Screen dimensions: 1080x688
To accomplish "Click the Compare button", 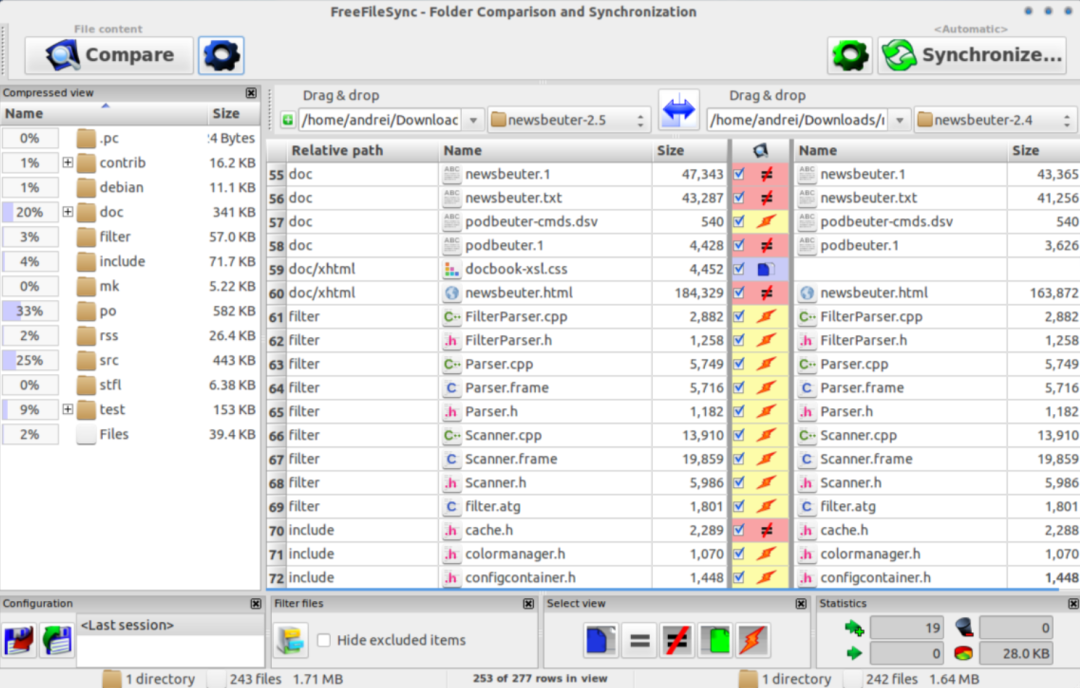I will click(110, 55).
